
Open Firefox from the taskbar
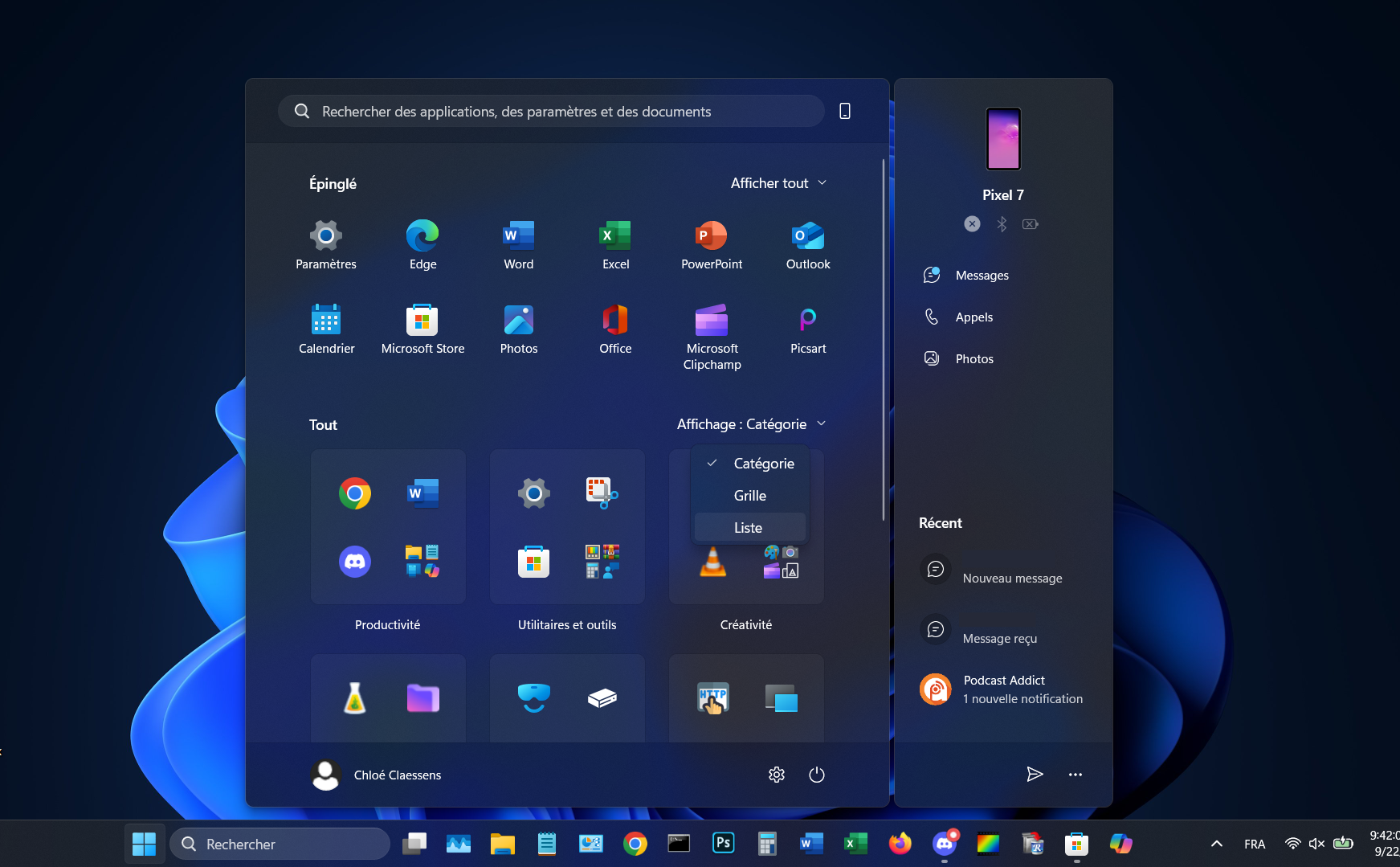click(899, 844)
